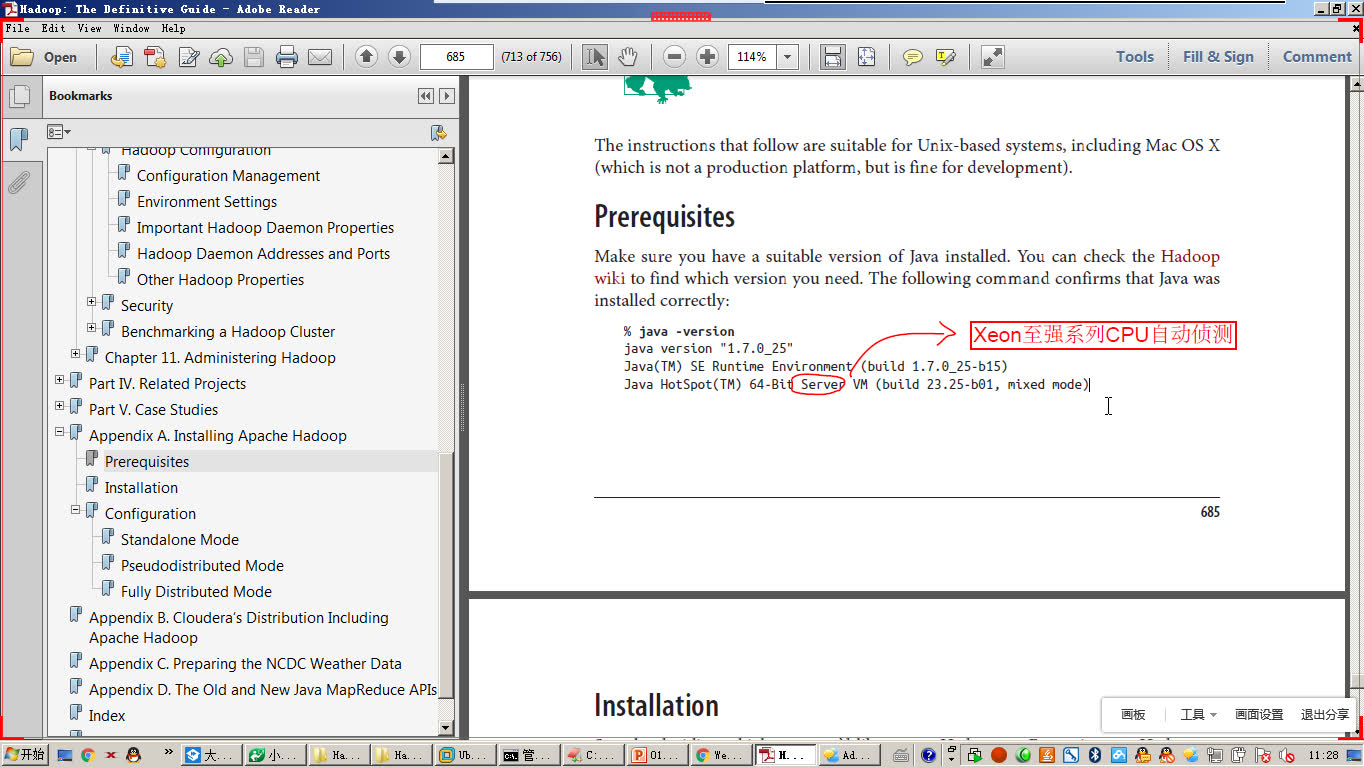Click the fit width scrolling icon
The image size is (1364, 768).
(x=832, y=57)
